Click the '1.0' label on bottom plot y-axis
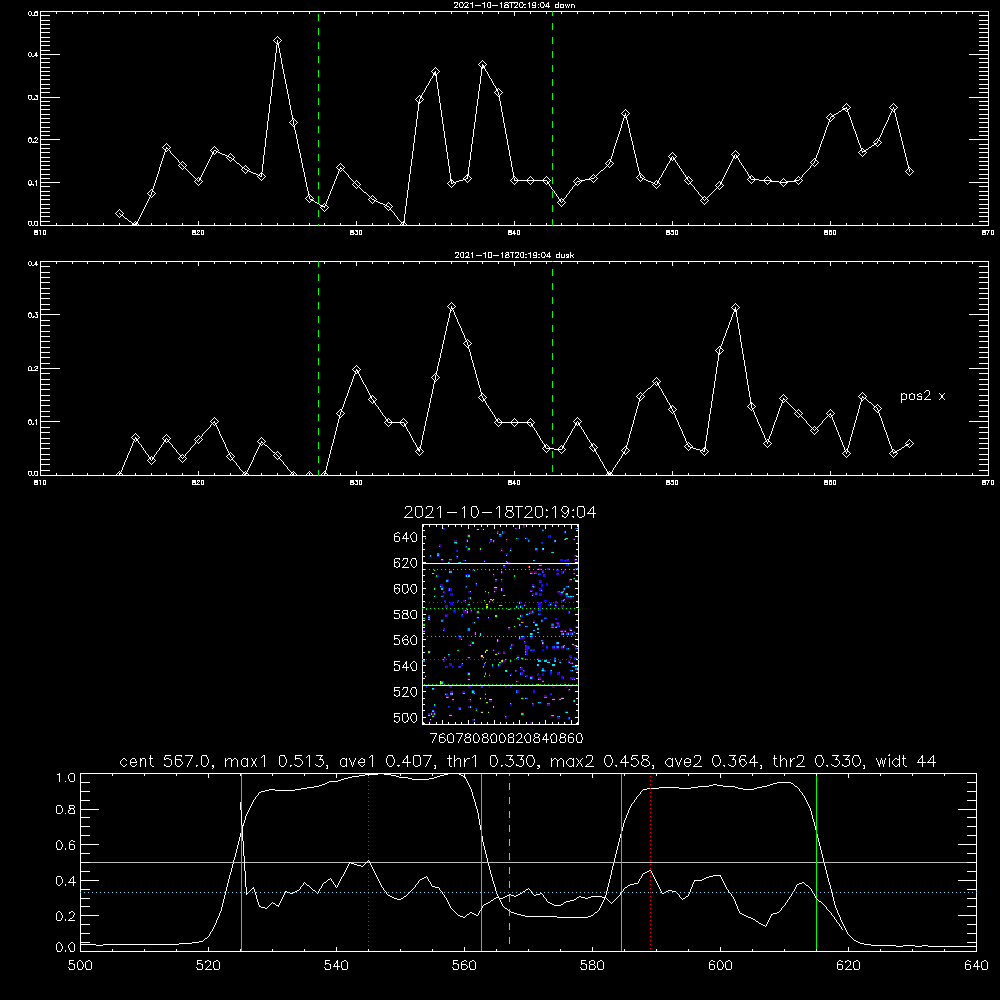 tap(66, 778)
